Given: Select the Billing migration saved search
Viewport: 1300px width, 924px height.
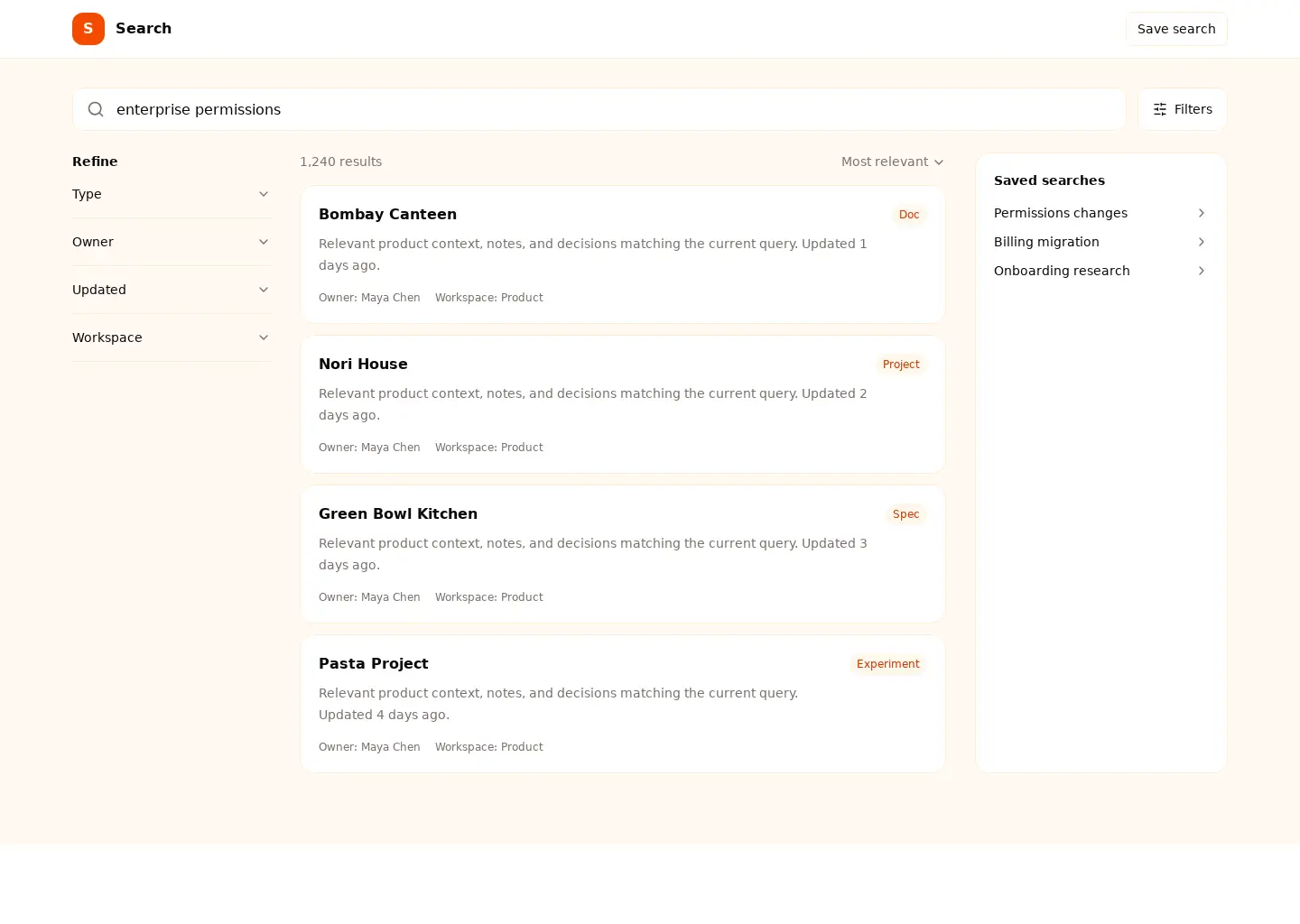Looking at the screenshot, I should click(1101, 242).
